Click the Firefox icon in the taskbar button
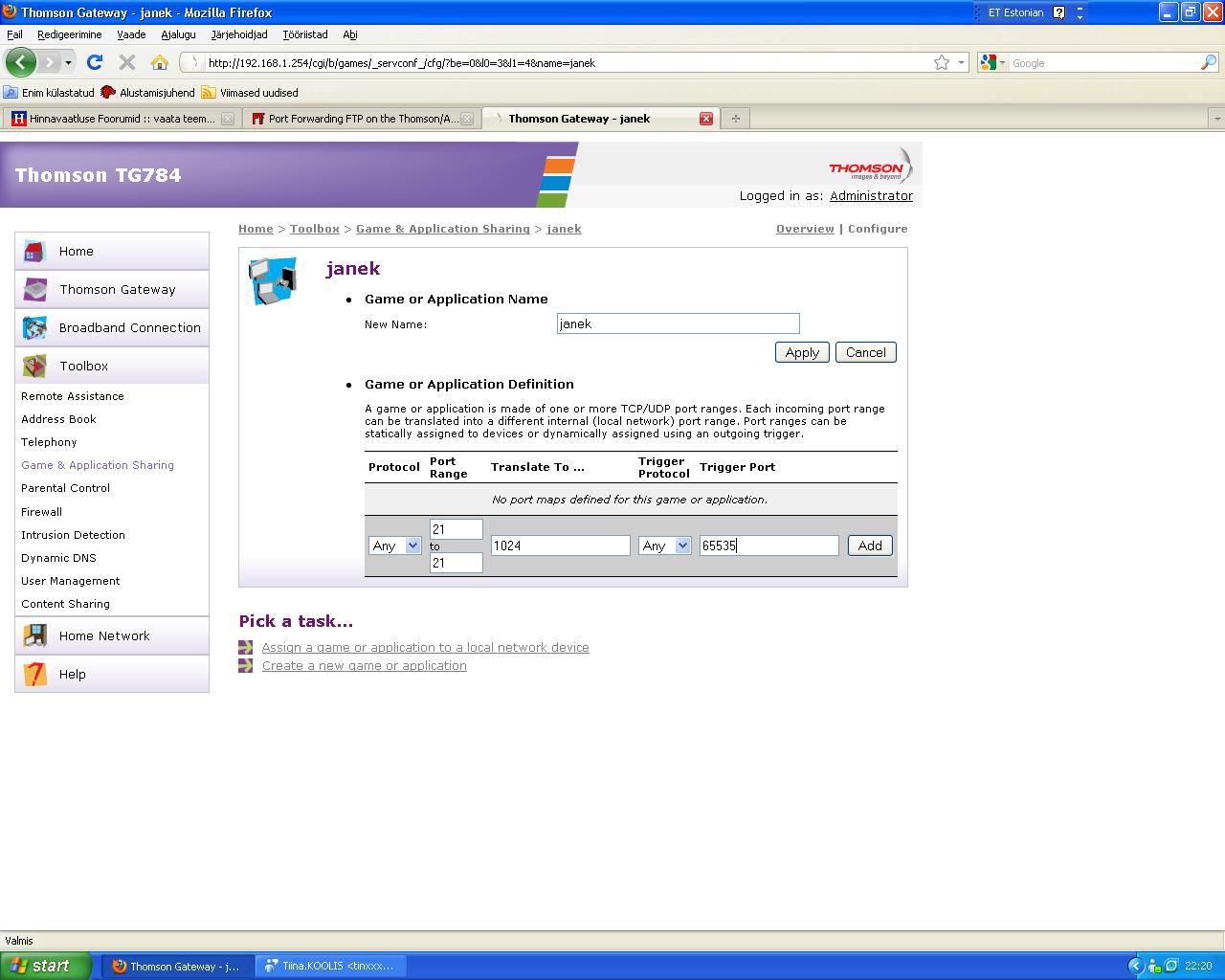This screenshot has height=980, width=1225. pos(120,967)
